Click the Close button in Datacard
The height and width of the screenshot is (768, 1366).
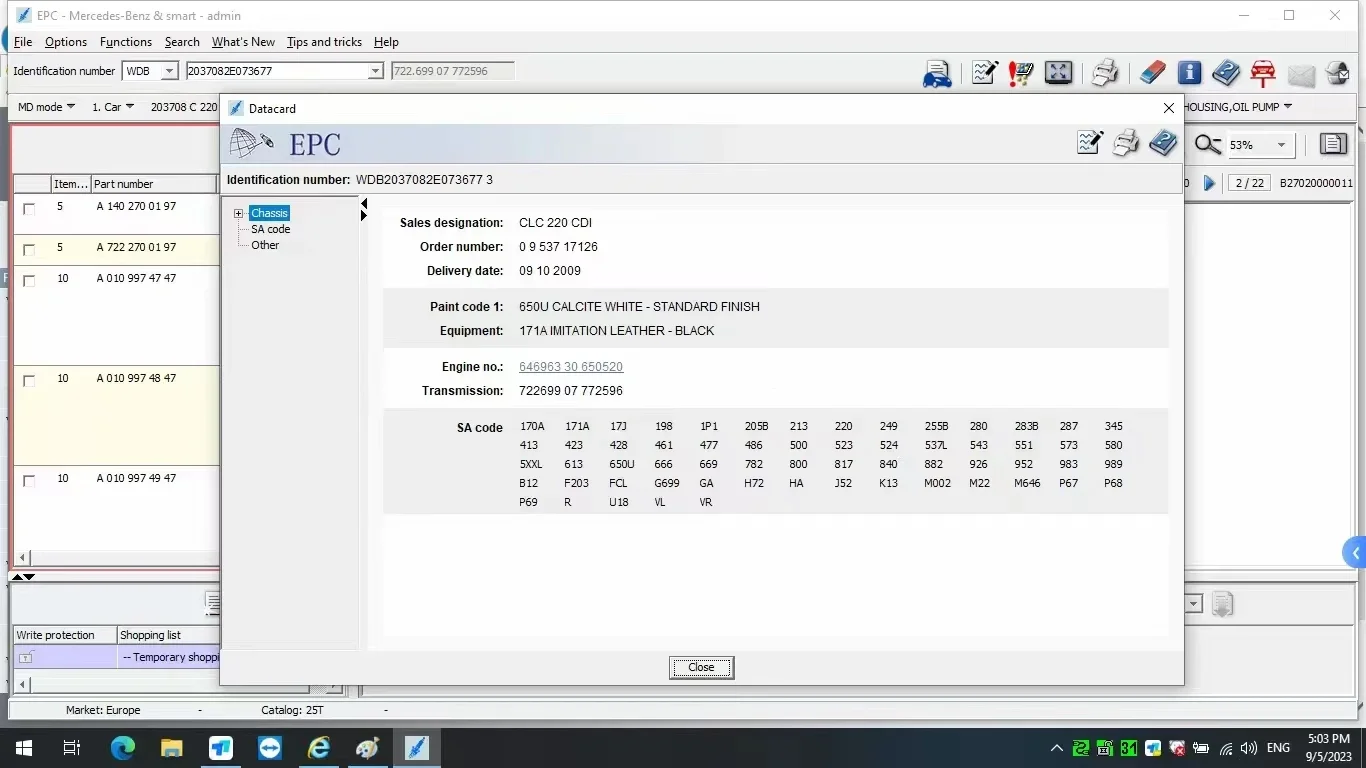pos(701,667)
